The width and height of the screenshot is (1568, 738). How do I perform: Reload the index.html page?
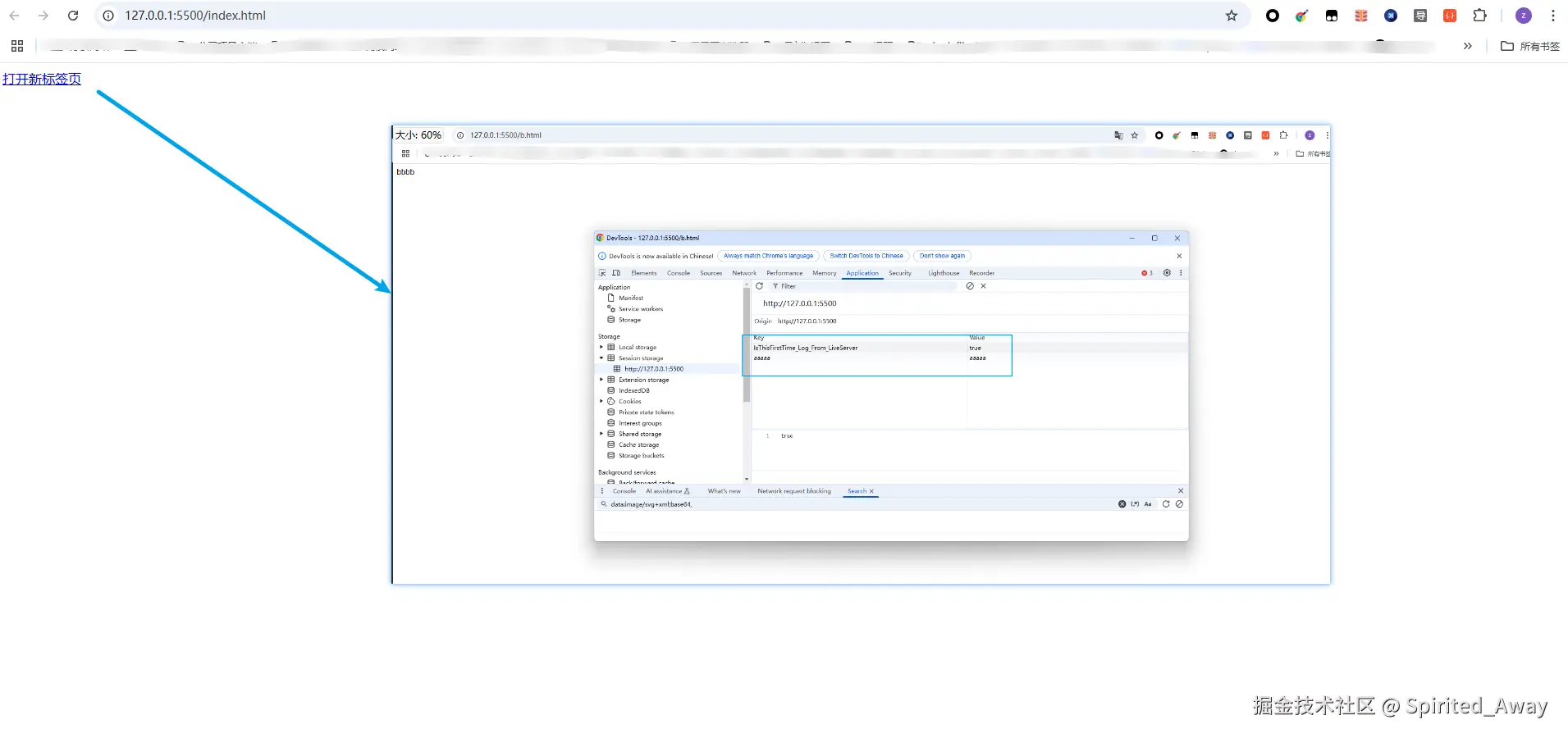click(x=73, y=16)
